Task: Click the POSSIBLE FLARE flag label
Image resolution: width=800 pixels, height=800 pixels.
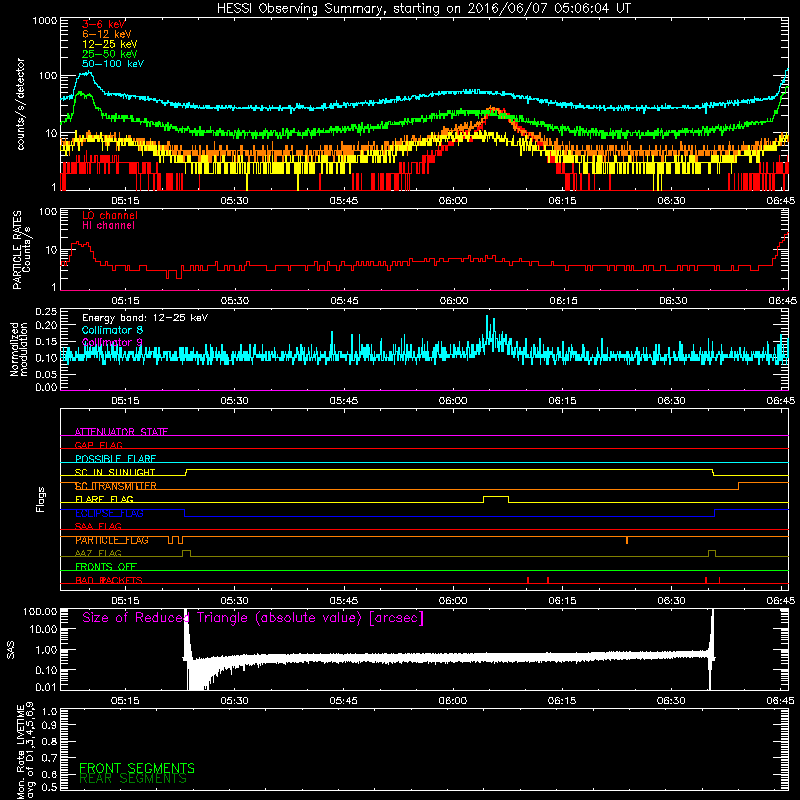Action: point(115,459)
